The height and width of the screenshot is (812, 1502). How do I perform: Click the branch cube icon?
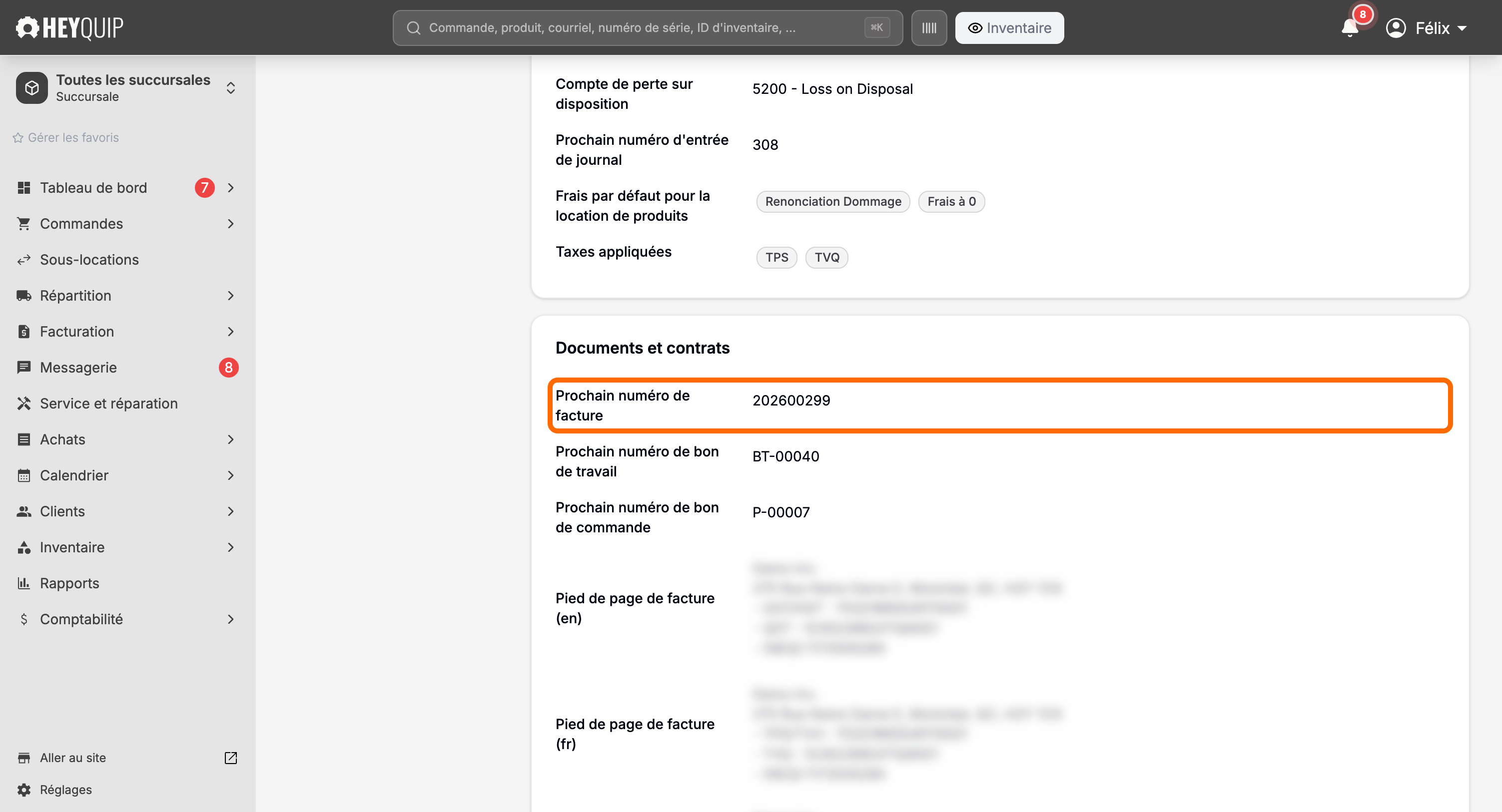click(x=32, y=88)
